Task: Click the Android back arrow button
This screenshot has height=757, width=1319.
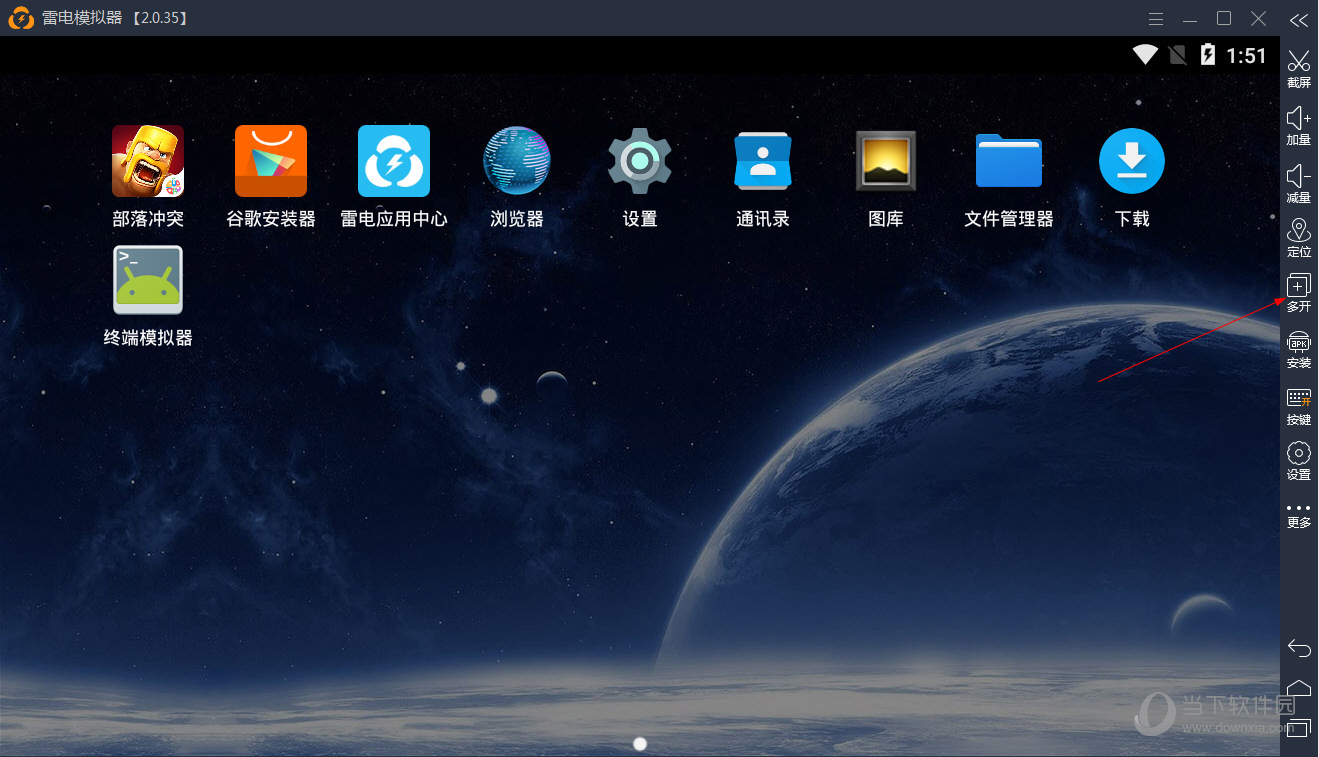Action: pos(1299,648)
